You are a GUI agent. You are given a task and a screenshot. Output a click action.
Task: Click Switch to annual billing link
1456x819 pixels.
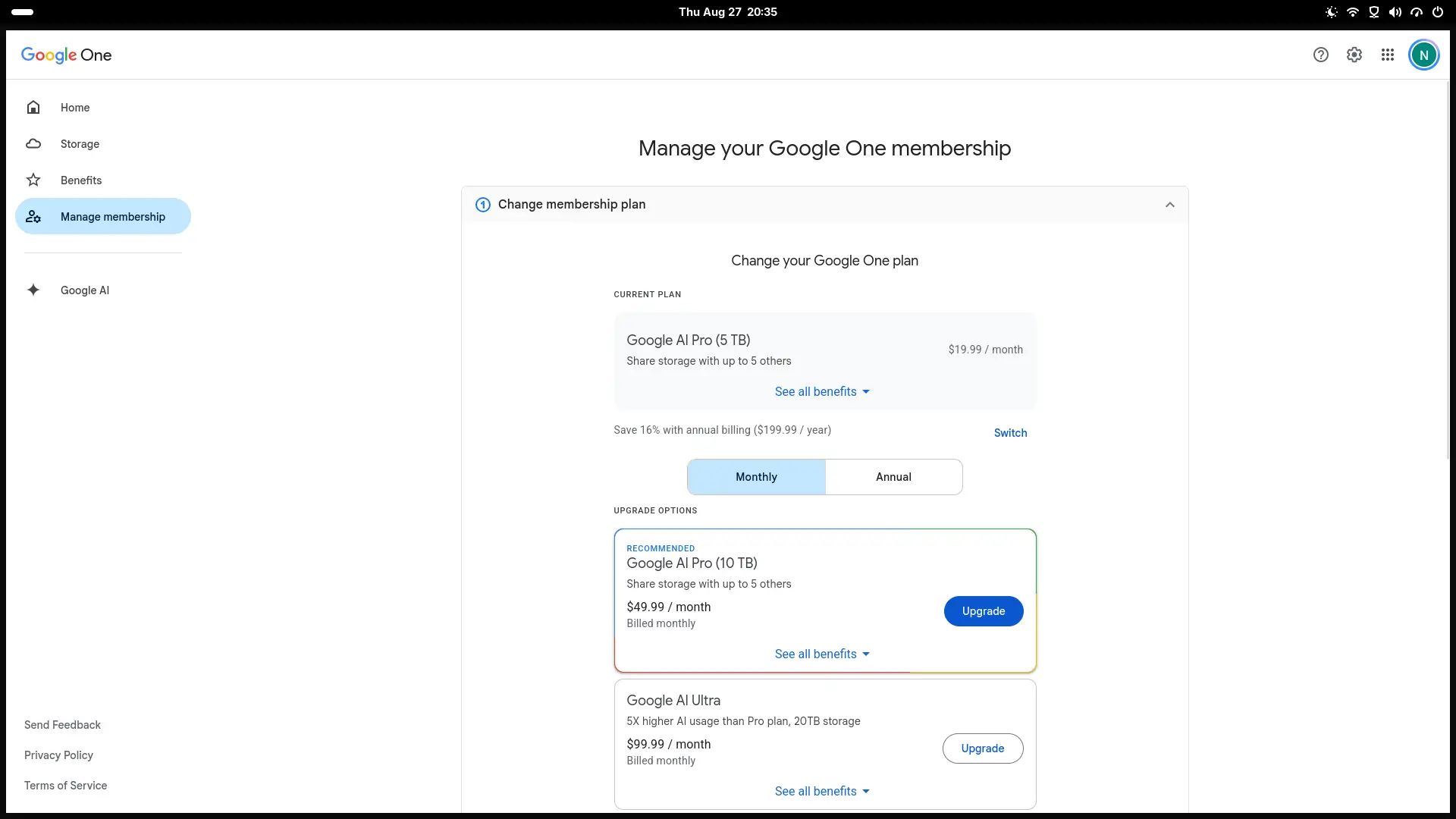(1010, 433)
